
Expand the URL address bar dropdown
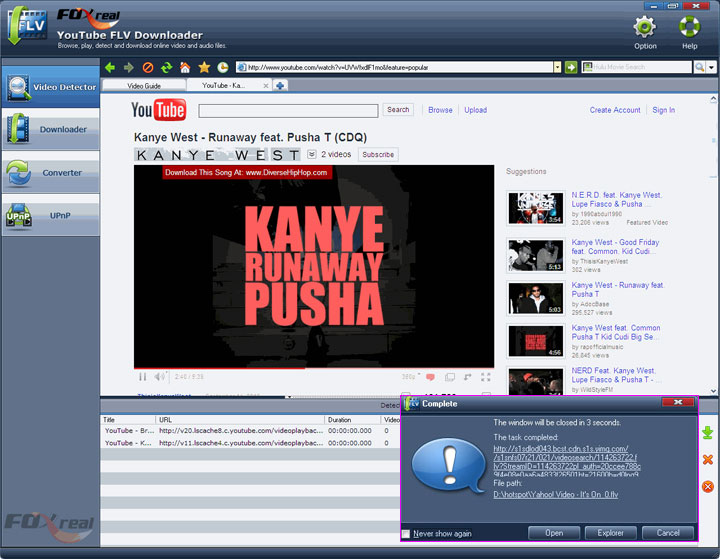coord(557,68)
